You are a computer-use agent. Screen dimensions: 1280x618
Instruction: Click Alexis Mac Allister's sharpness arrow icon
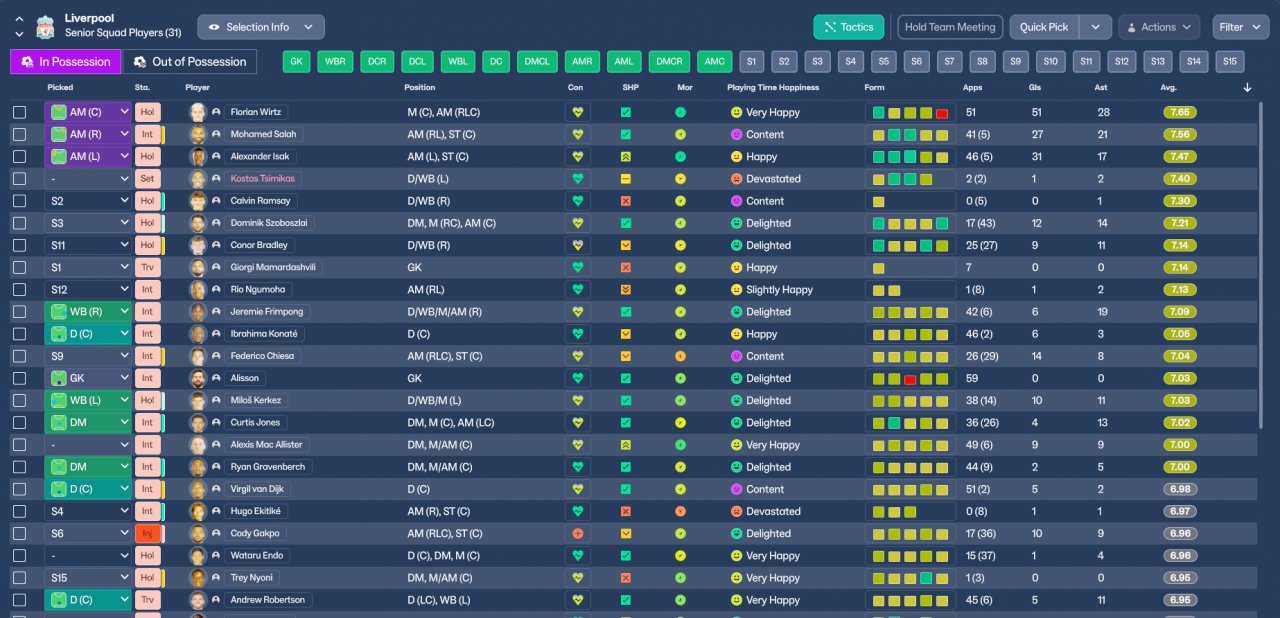coord(625,445)
